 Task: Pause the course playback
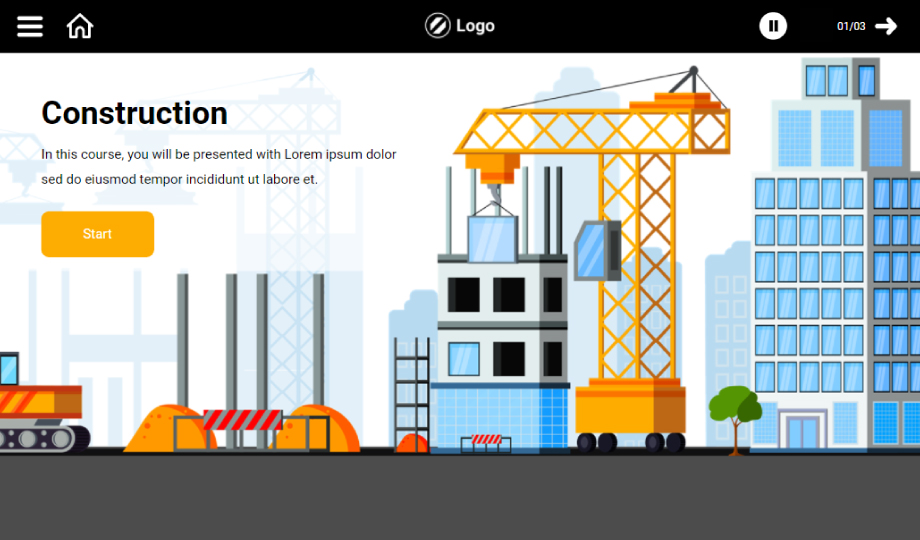pyautogui.click(x=773, y=26)
